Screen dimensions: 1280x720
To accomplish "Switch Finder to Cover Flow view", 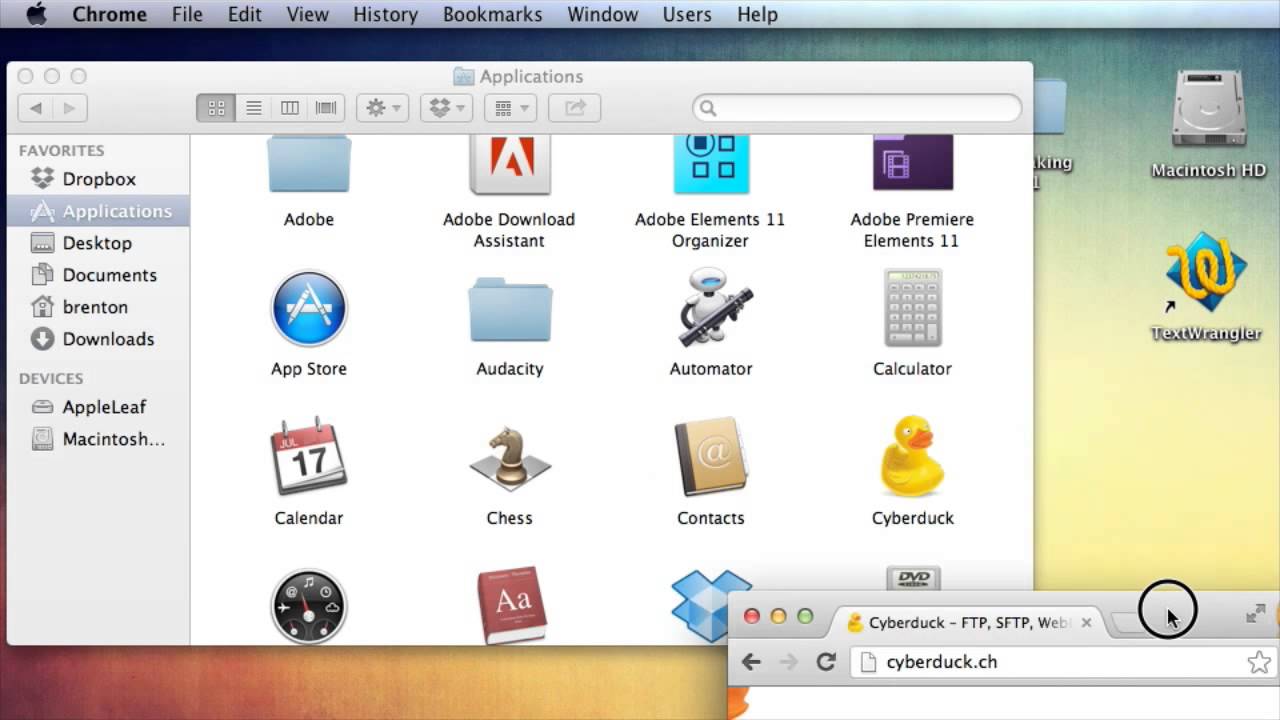I will point(326,108).
